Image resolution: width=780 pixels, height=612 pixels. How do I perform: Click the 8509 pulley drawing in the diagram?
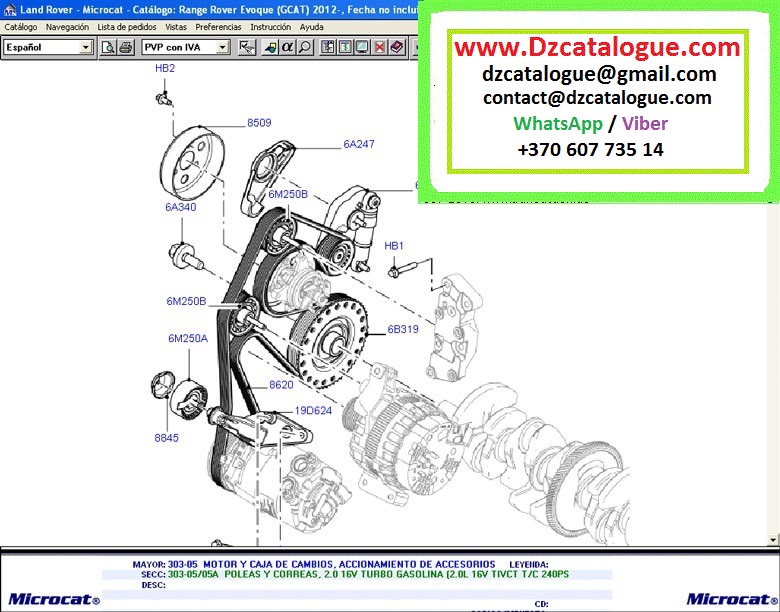(193, 163)
